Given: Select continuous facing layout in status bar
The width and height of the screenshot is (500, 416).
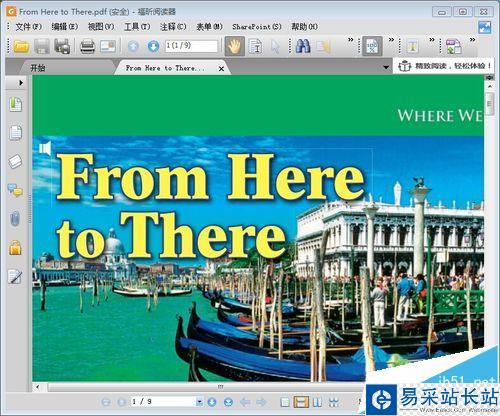Looking at the screenshot, I should [x=334, y=402].
